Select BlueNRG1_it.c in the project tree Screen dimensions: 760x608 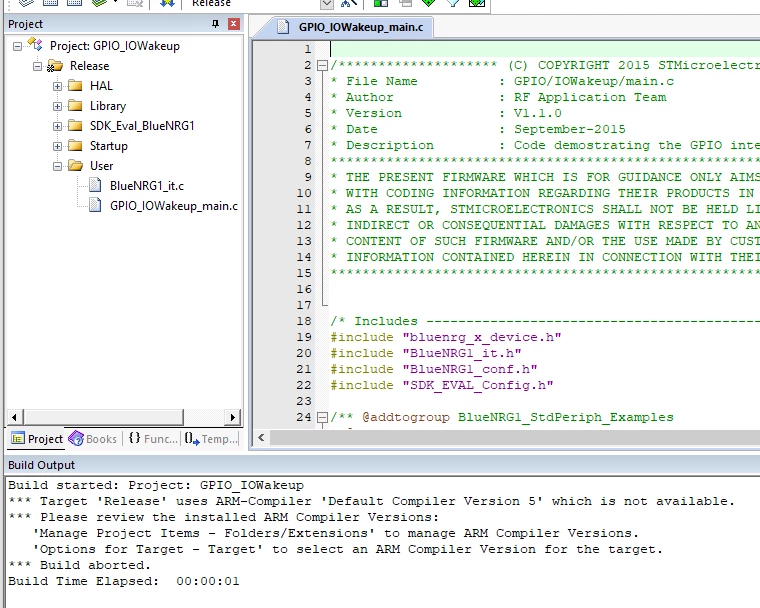[x=147, y=186]
